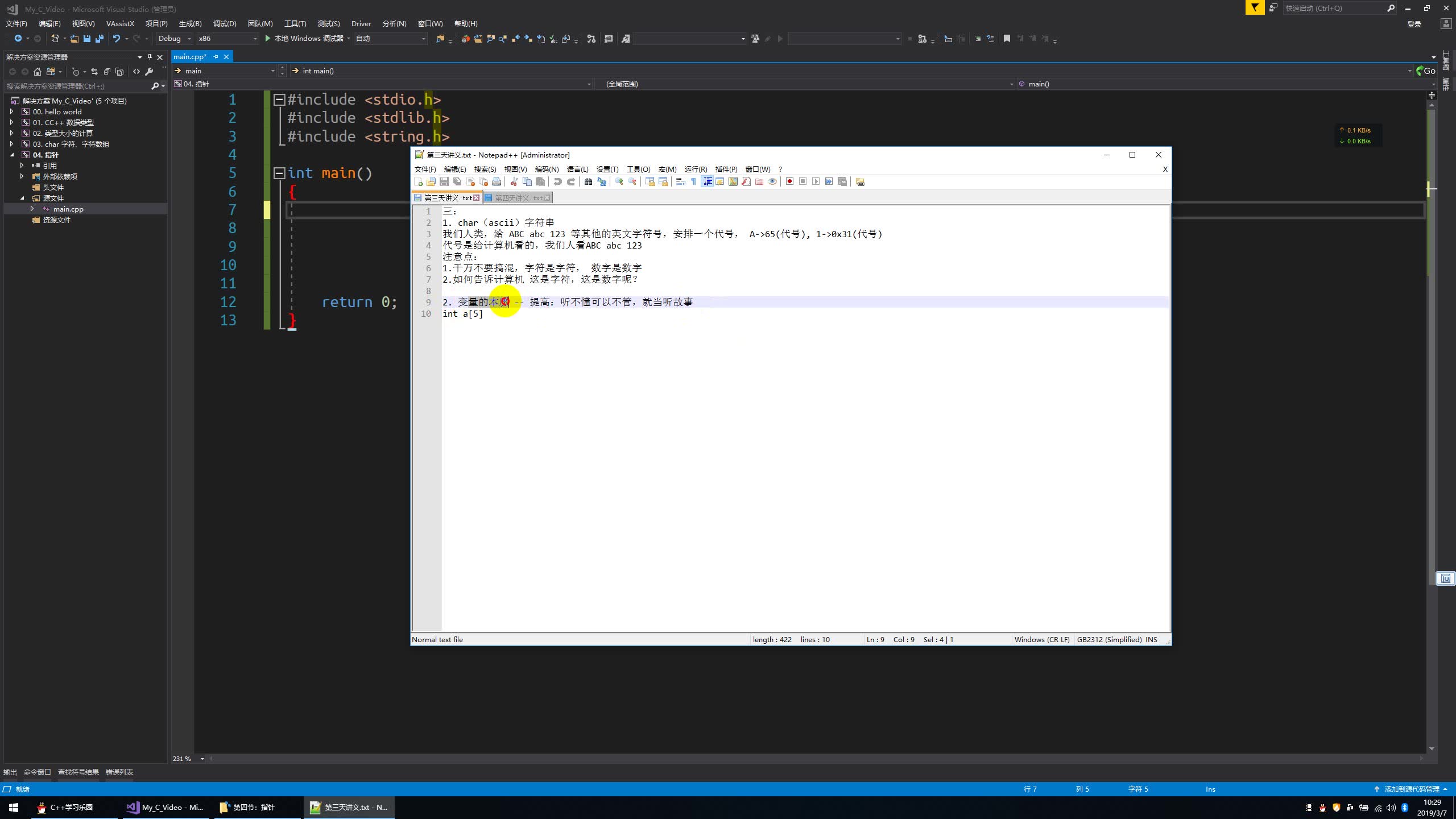1456x819 pixels.
Task: Undo last edit in Visual Studio
Action: 117,39
